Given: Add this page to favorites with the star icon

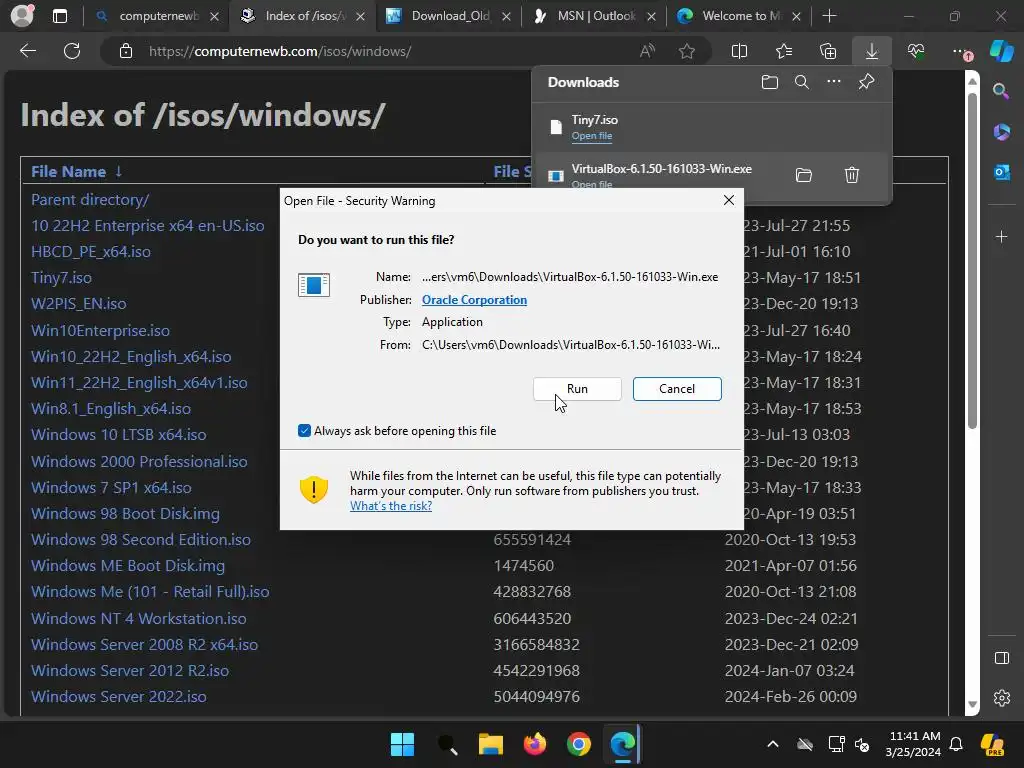Looking at the screenshot, I should click(686, 51).
